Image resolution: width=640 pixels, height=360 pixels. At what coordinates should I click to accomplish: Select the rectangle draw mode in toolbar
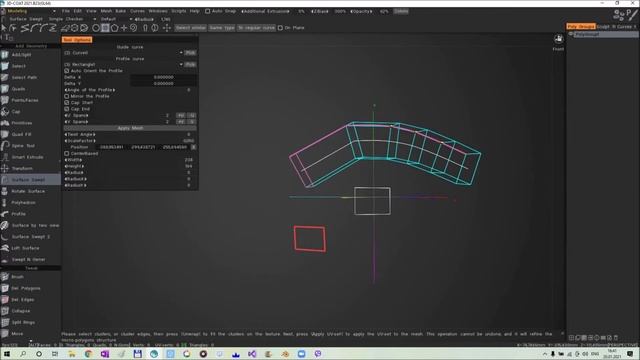coord(105,28)
